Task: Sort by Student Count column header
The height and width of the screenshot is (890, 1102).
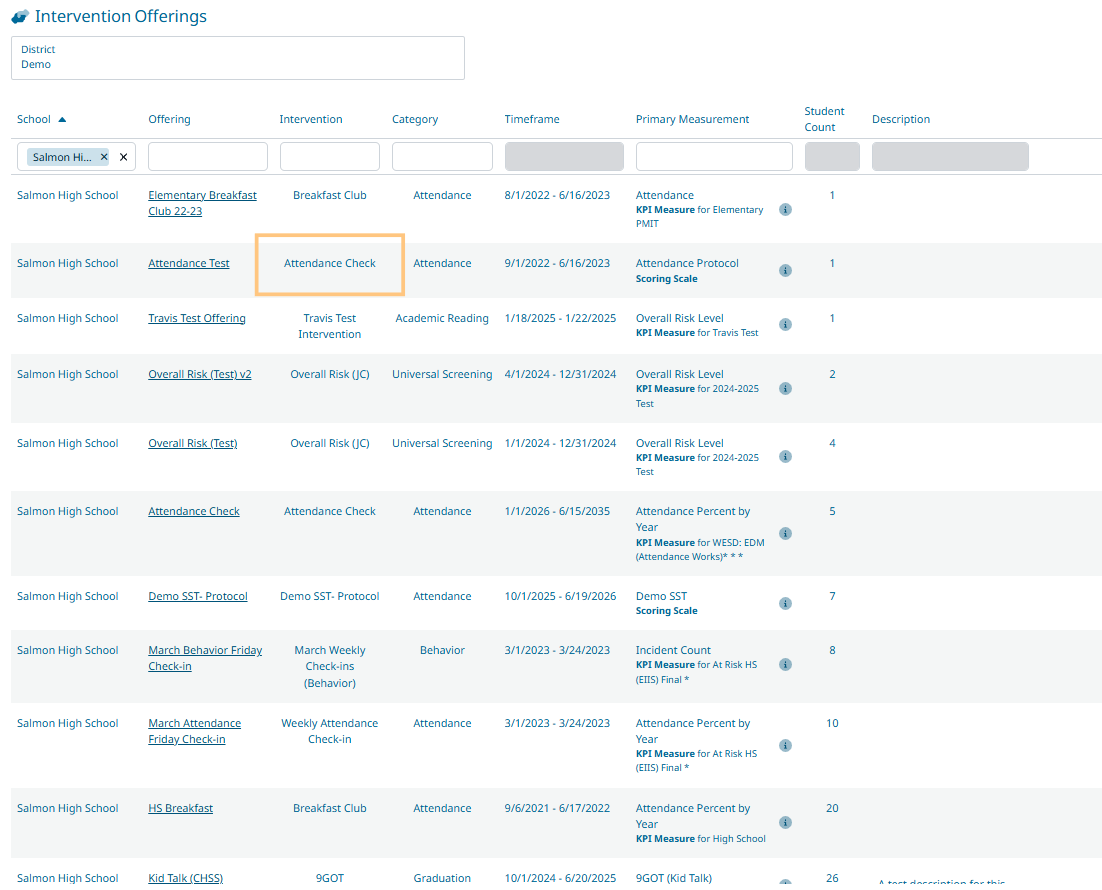Action: [x=824, y=119]
